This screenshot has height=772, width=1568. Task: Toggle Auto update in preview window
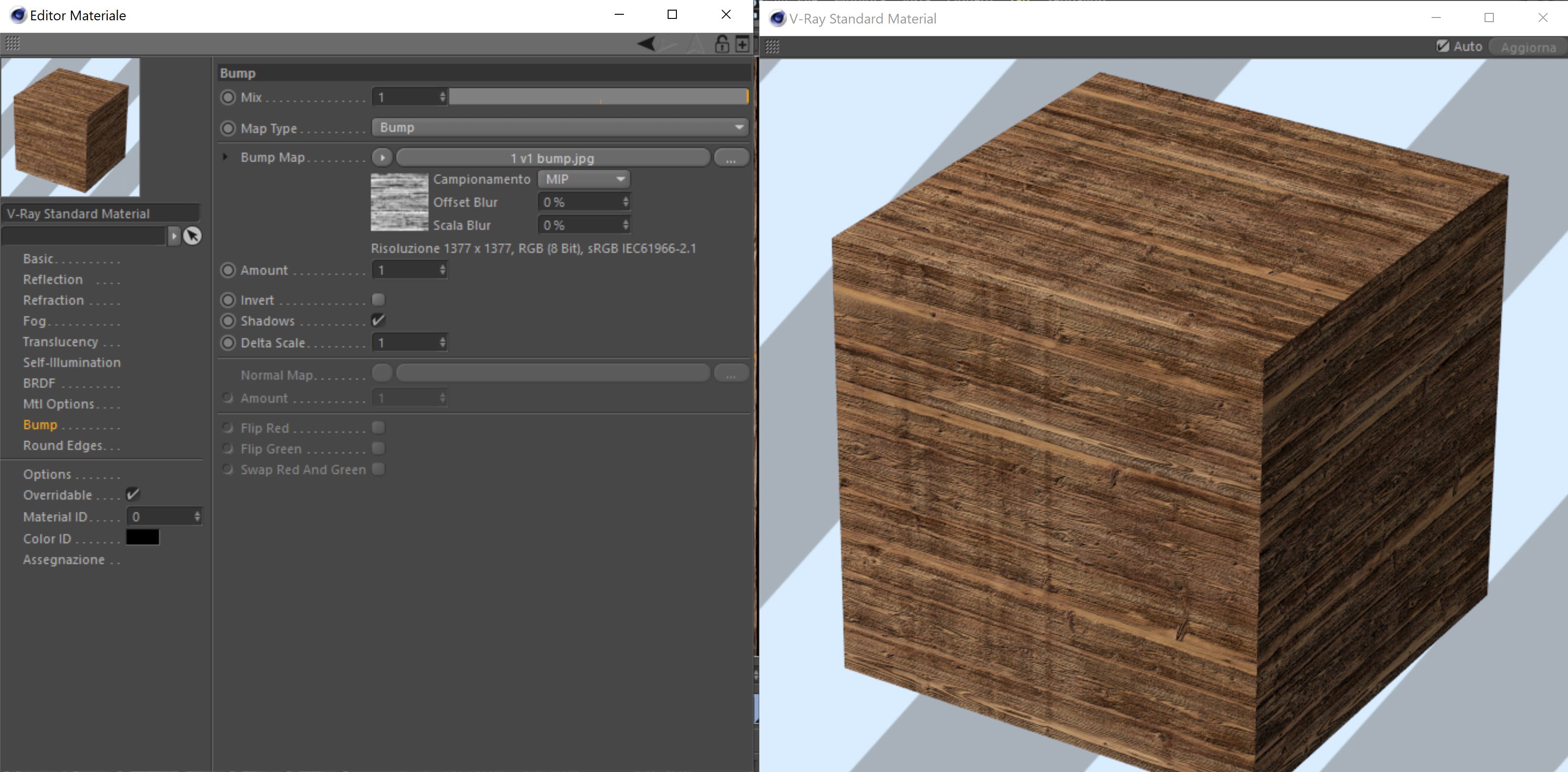[1442, 46]
